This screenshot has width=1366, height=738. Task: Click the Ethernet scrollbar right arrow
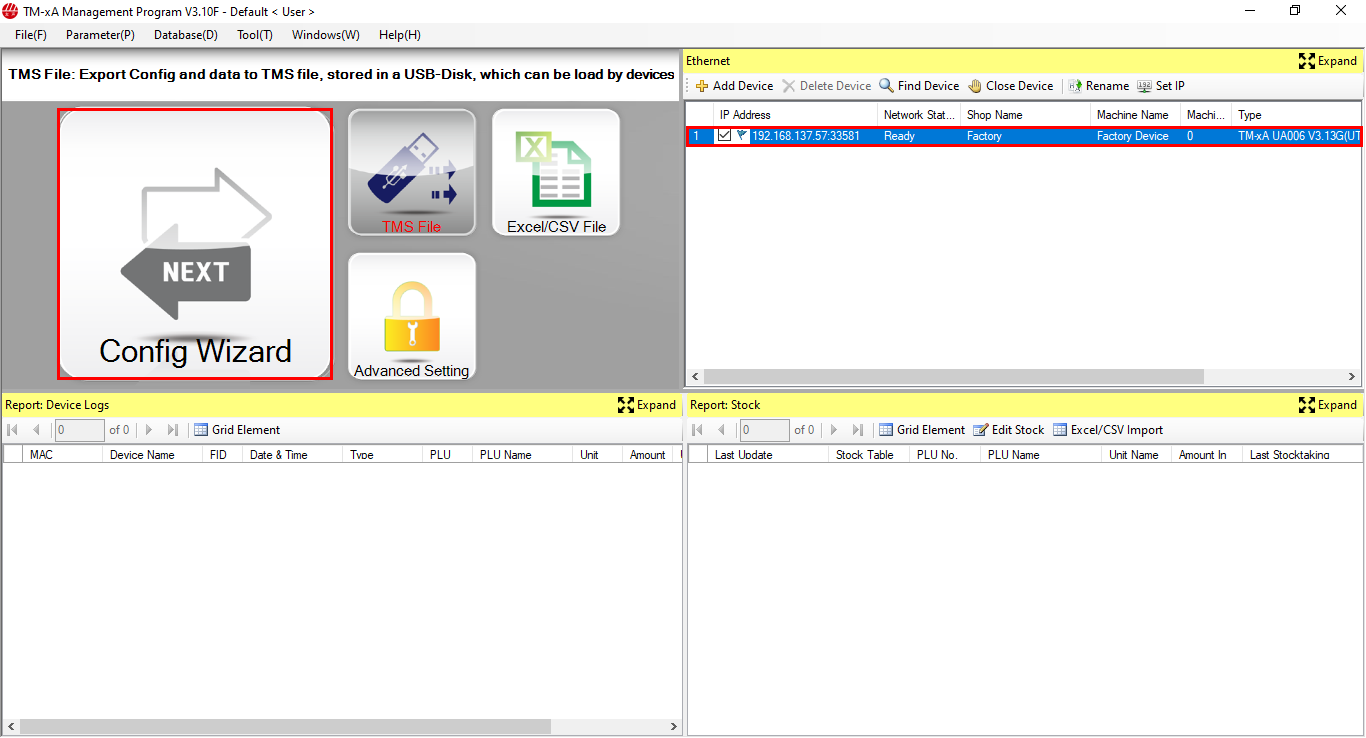[1352, 377]
